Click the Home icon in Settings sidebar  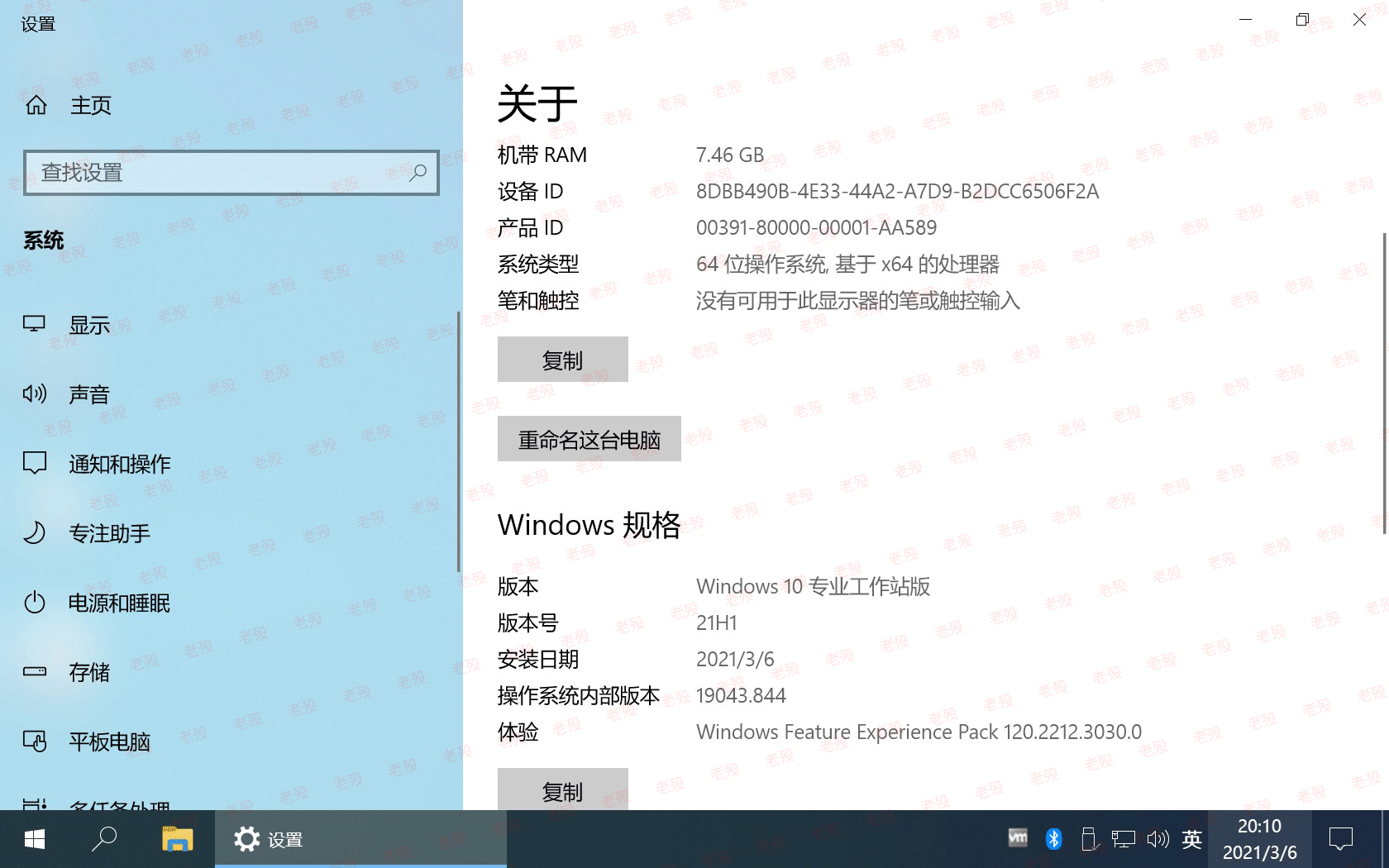point(36,105)
